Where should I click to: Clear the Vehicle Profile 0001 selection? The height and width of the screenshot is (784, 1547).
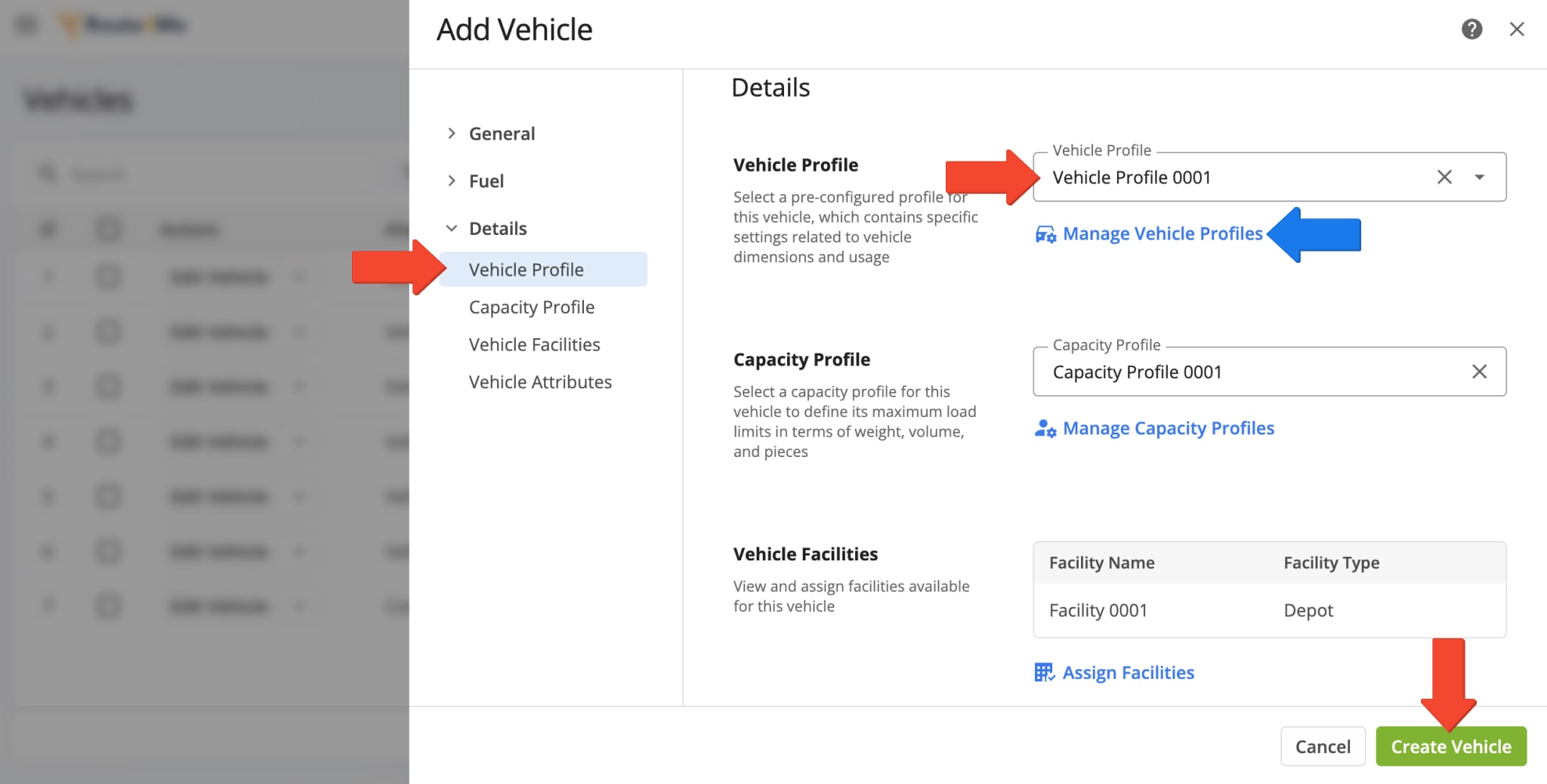[x=1444, y=177]
